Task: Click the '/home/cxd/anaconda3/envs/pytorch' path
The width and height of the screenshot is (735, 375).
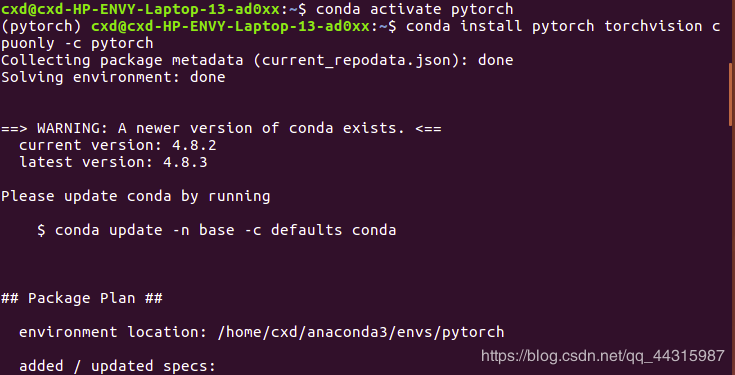Action: tap(361, 332)
